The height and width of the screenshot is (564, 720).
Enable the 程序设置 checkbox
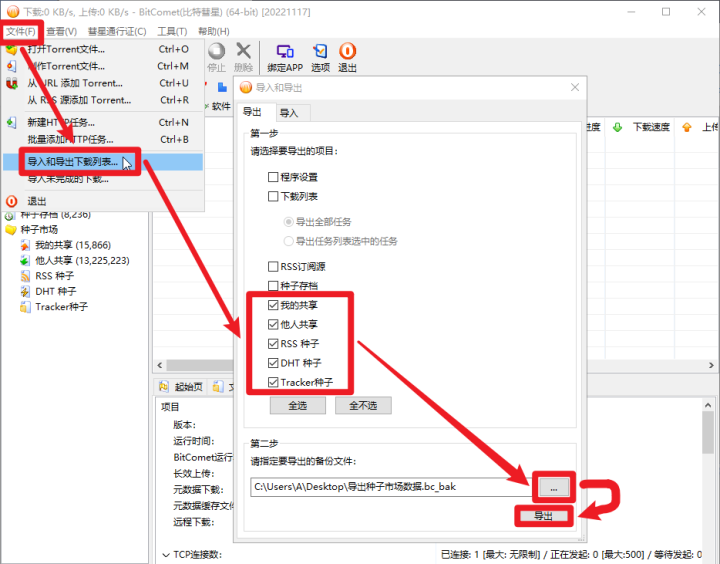tap(273, 177)
